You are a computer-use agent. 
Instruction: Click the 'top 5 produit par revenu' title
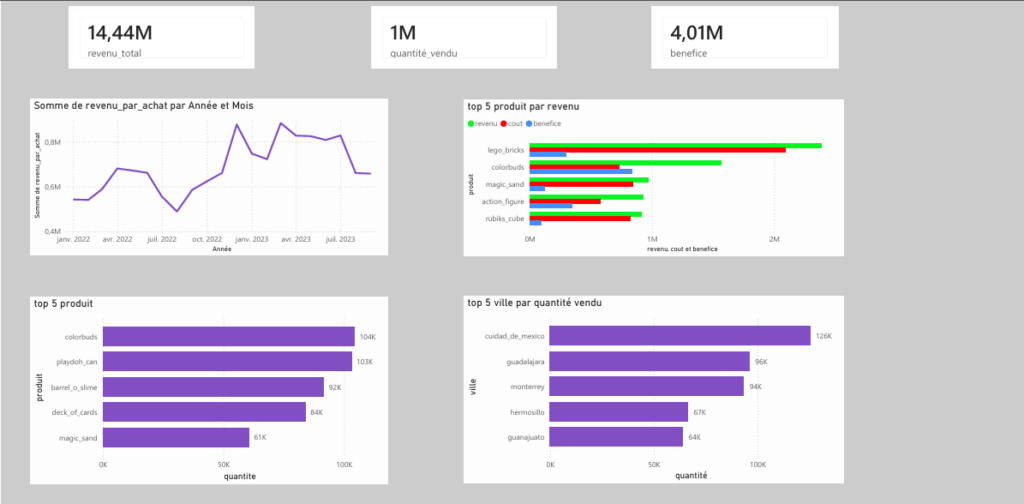point(523,106)
